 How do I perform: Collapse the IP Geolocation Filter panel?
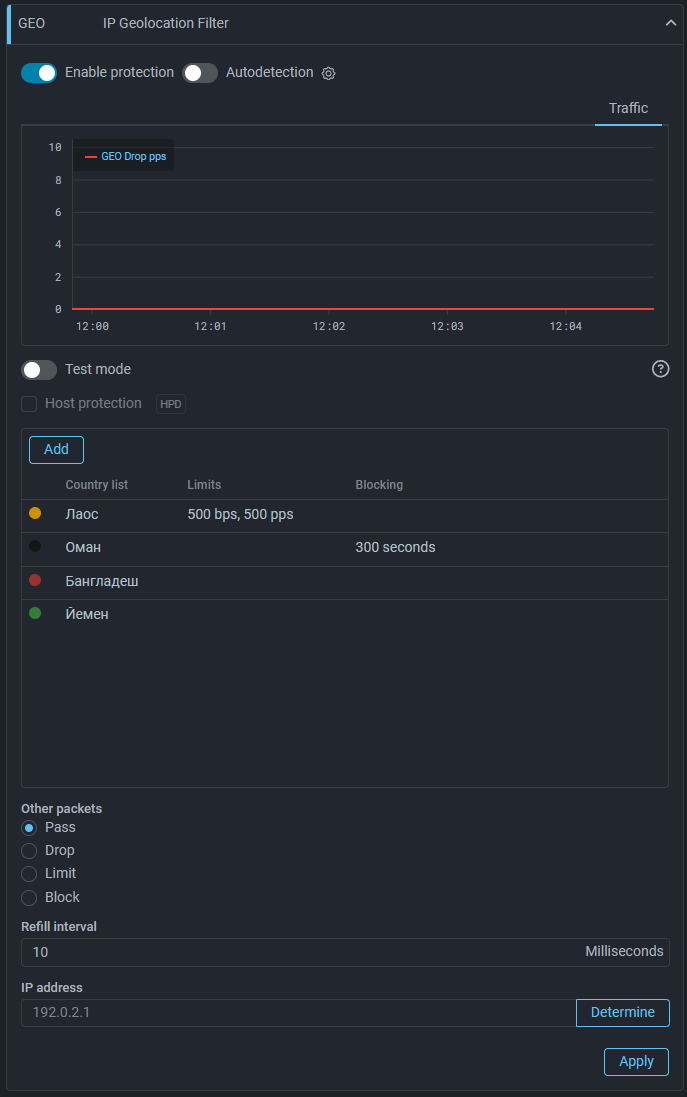[671, 23]
